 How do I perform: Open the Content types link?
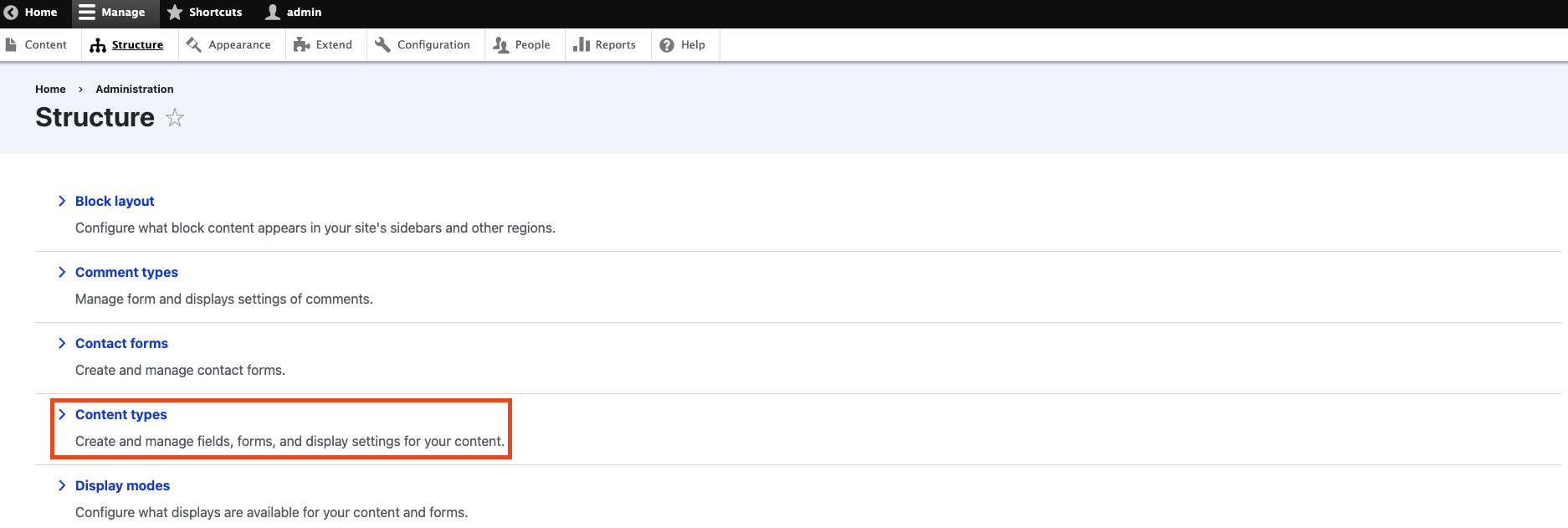click(121, 414)
